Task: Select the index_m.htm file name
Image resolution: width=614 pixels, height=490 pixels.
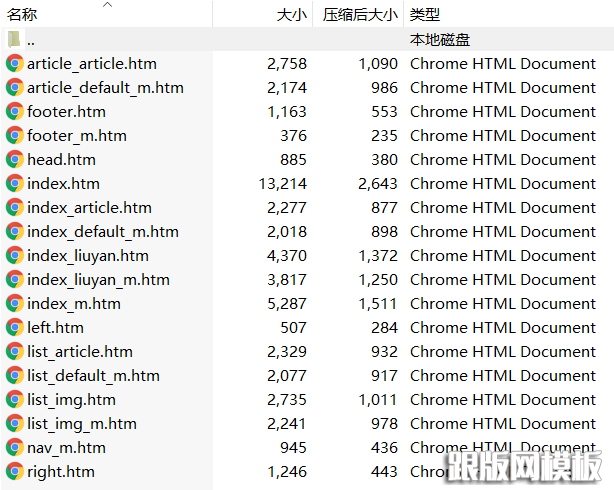Action: (x=74, y=304)
